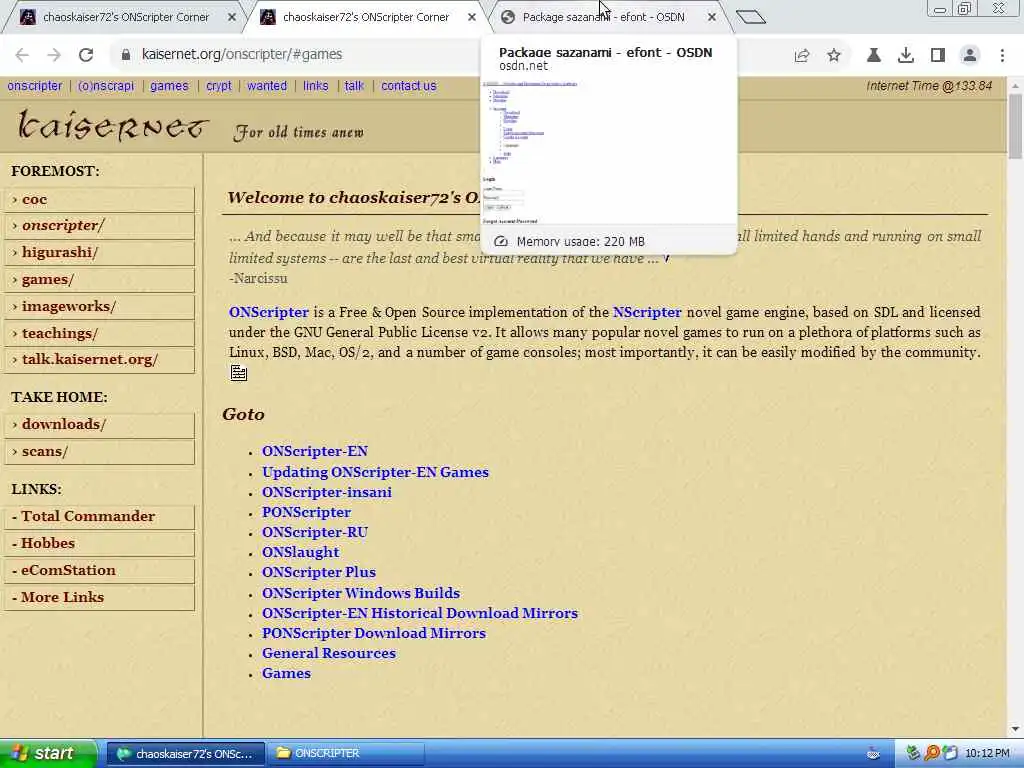1024x768 pixels.
Task: Go to ONScripter Windows Builds link
Action: (360, 593)
